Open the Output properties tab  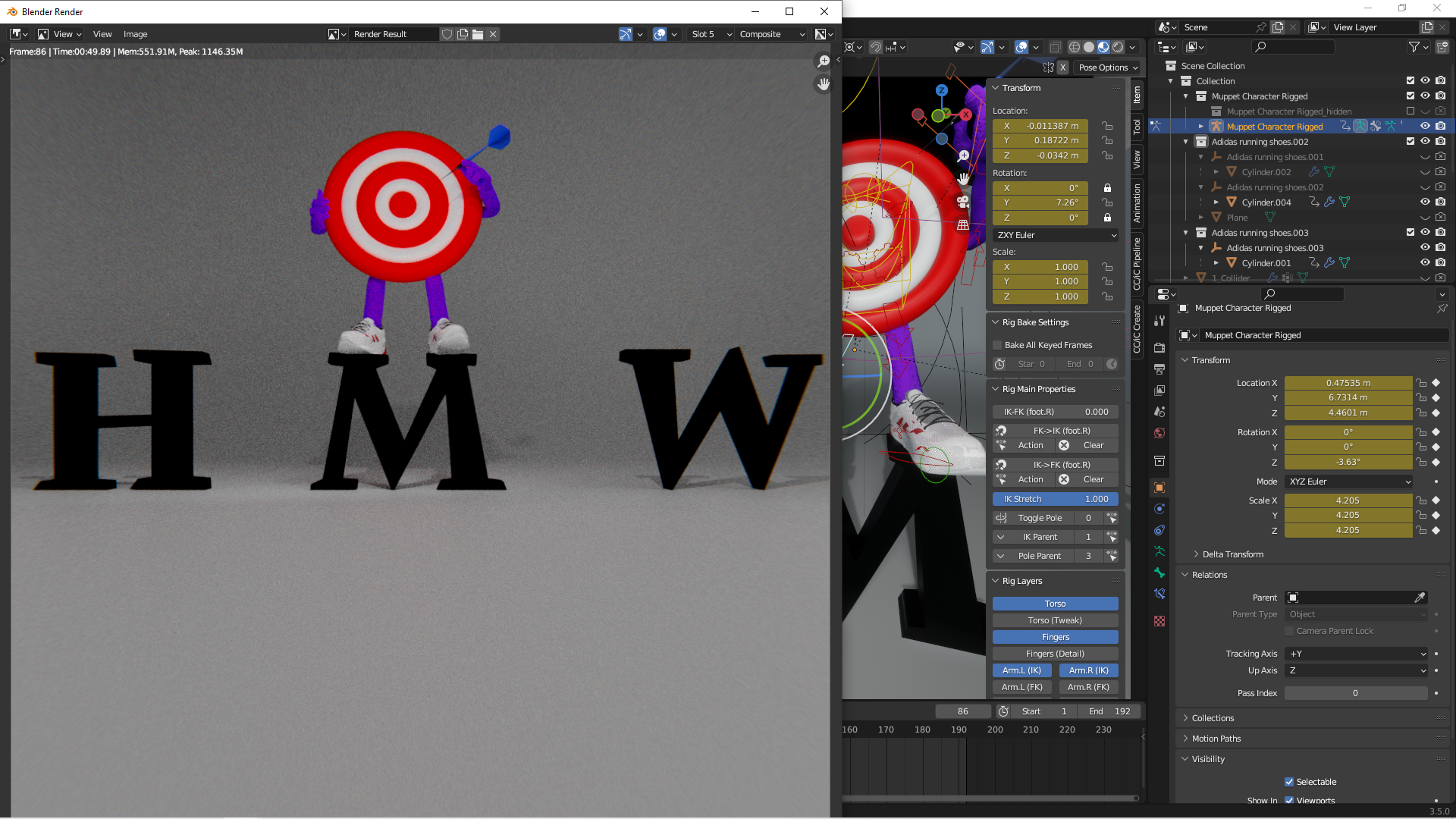point(1159,369)
